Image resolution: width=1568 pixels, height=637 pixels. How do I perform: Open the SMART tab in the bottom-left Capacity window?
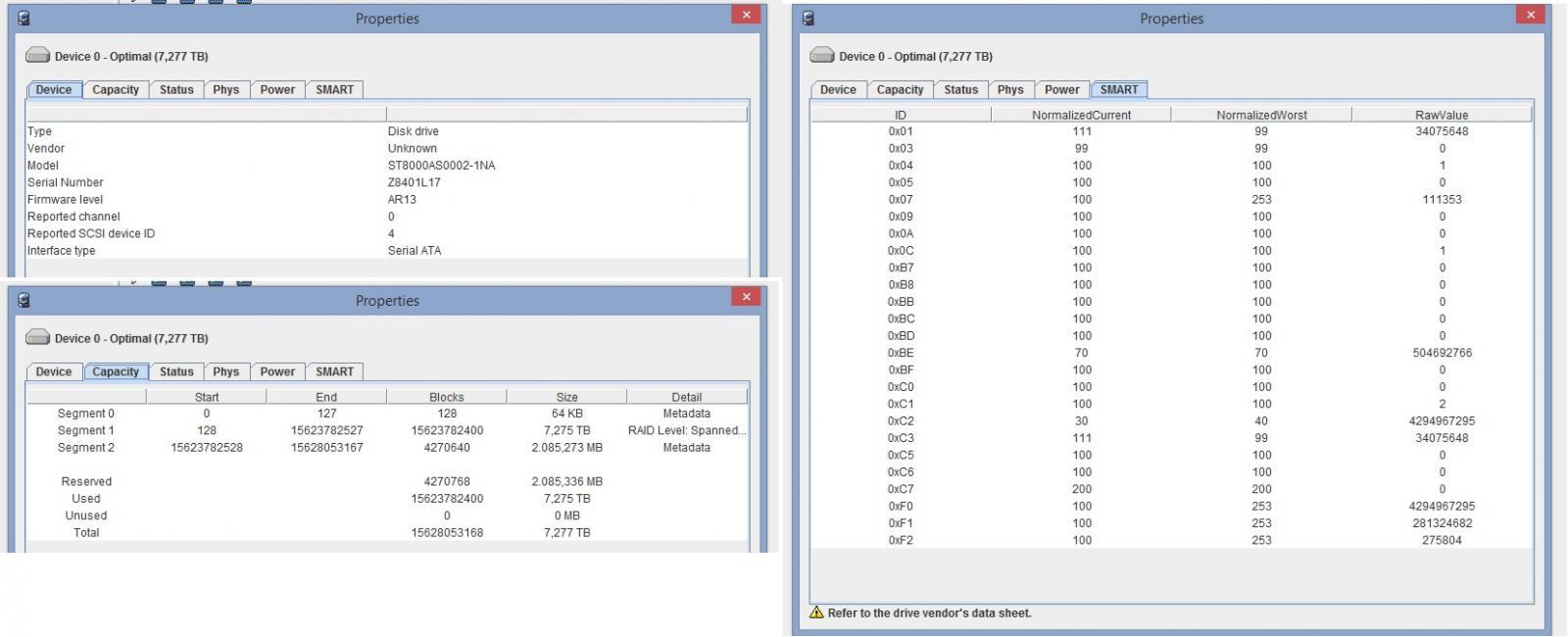point(335,371)
